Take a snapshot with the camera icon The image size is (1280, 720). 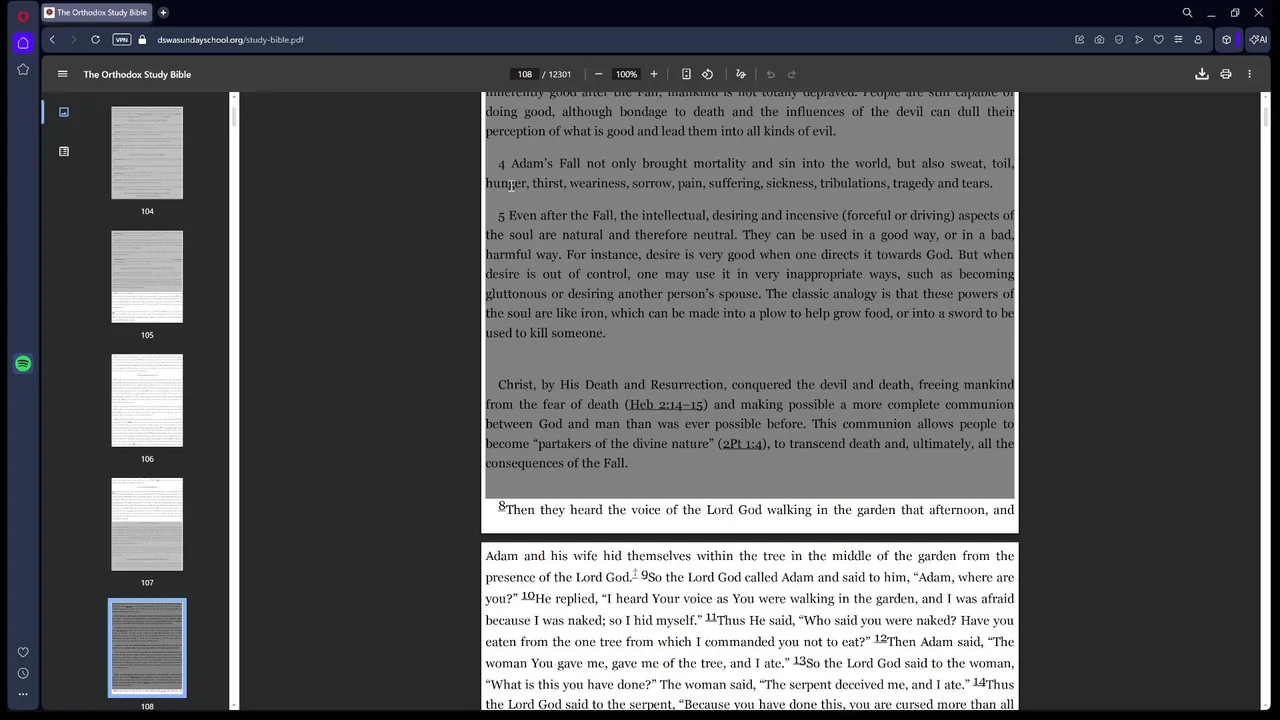[1099, 40]
